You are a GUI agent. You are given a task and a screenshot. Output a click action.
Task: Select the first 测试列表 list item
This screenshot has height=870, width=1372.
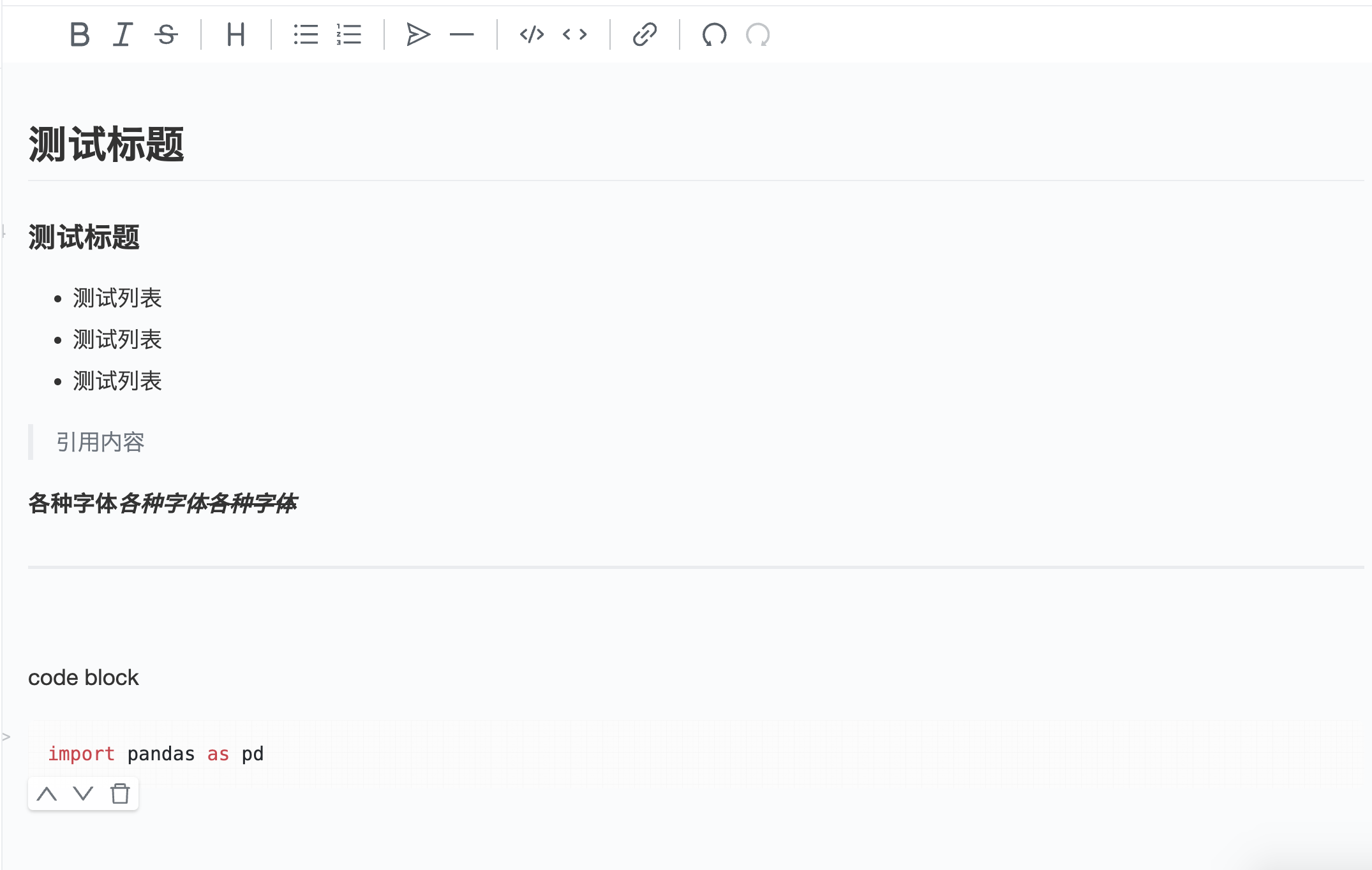point(117,297)
